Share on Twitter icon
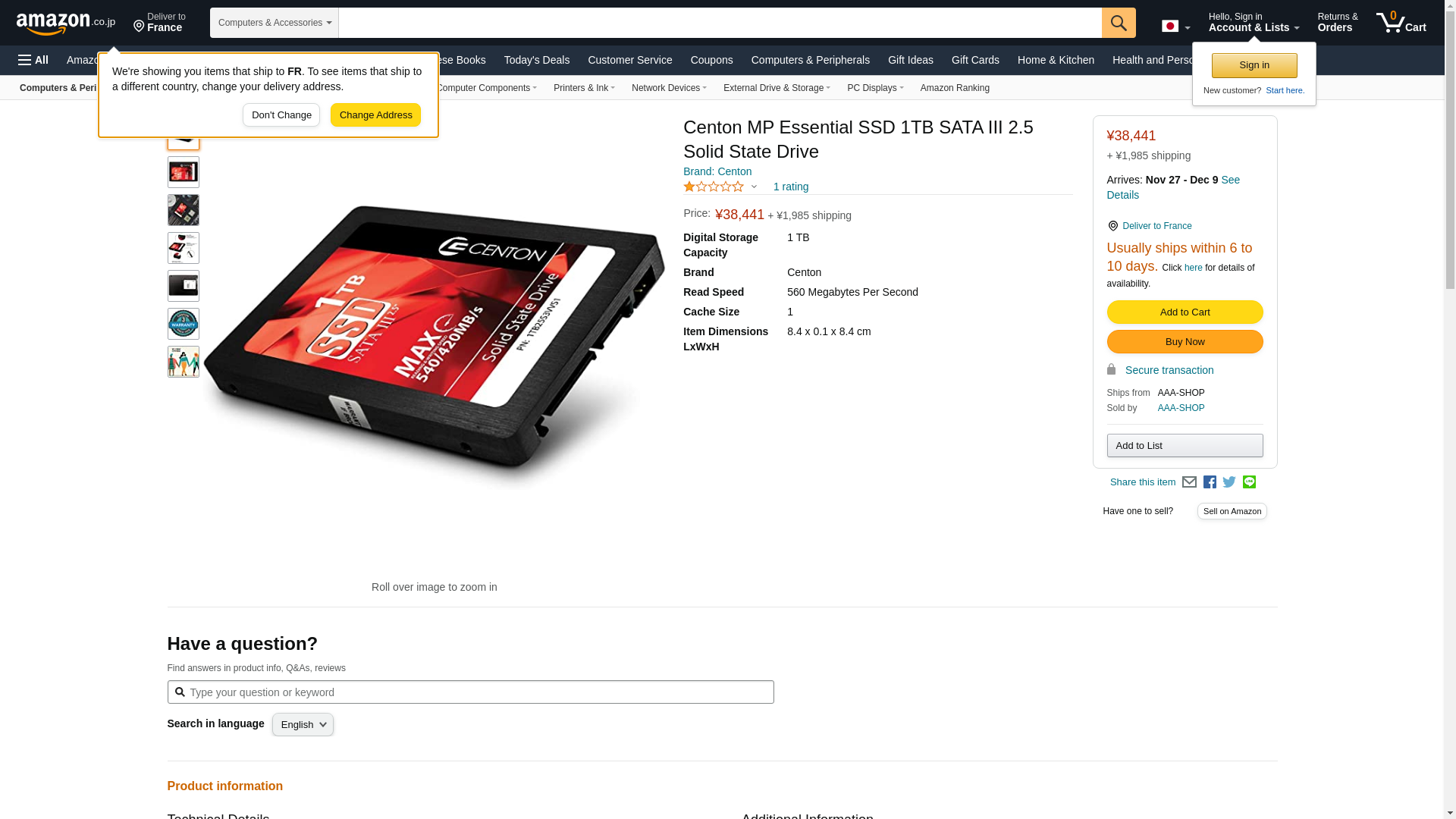The height and width of the screenshot is (819, 1456). [x=1229, y=482]
